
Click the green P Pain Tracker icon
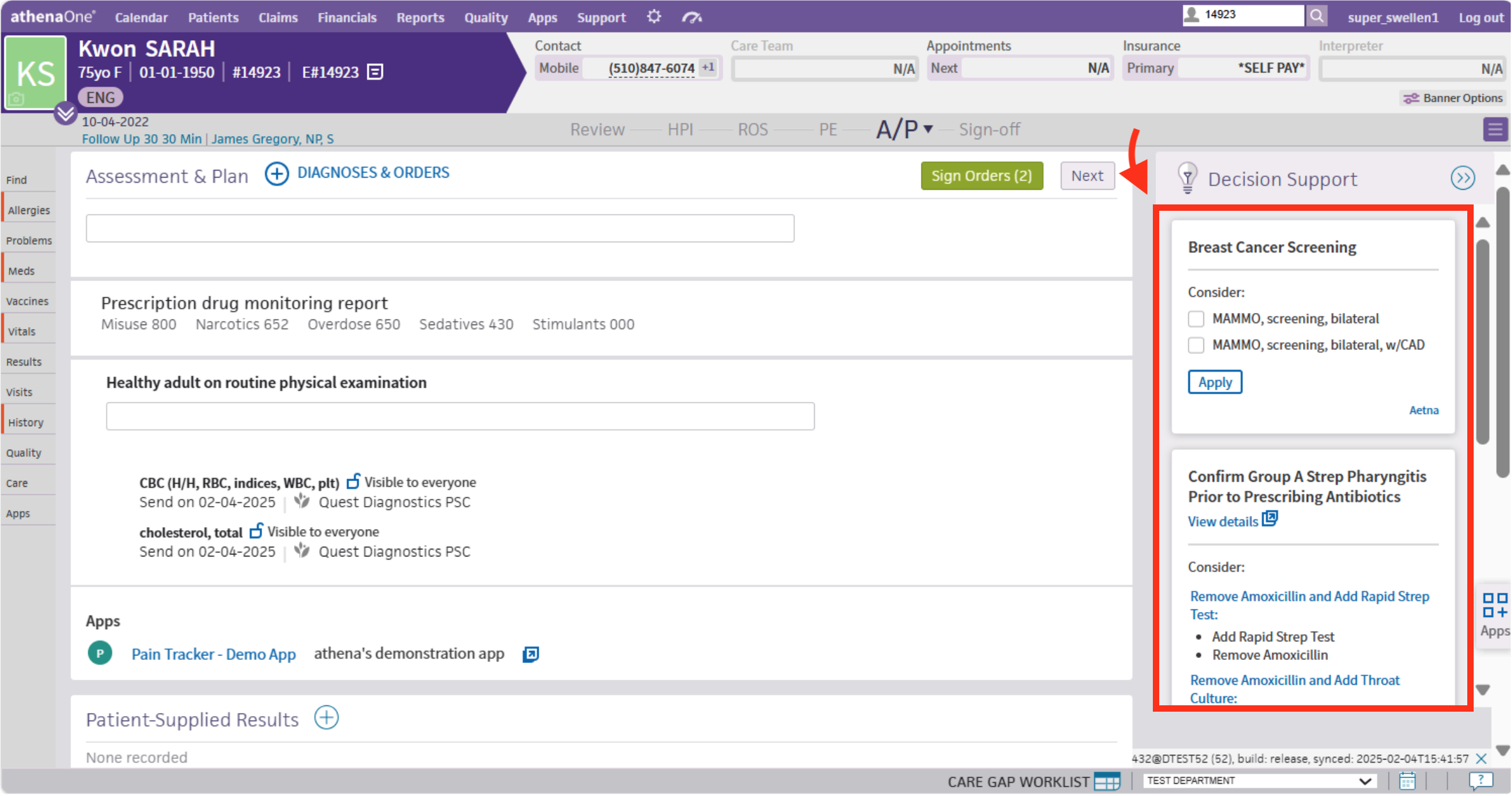(x=100, y=653)
